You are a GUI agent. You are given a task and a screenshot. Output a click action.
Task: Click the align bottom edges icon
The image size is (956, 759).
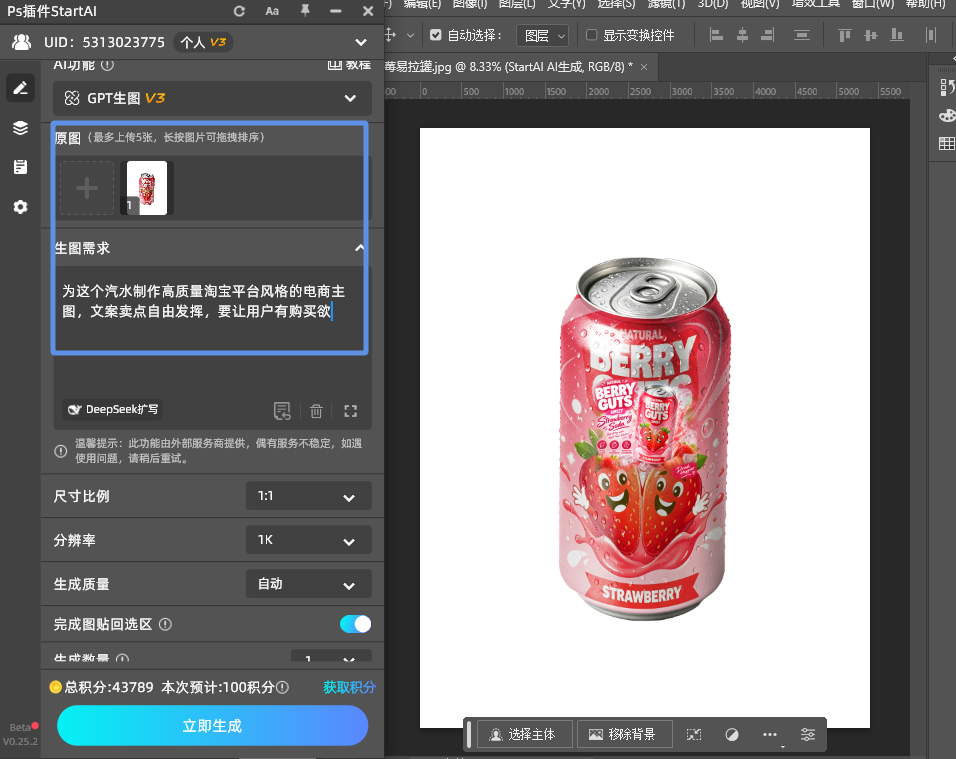(897, 35)
